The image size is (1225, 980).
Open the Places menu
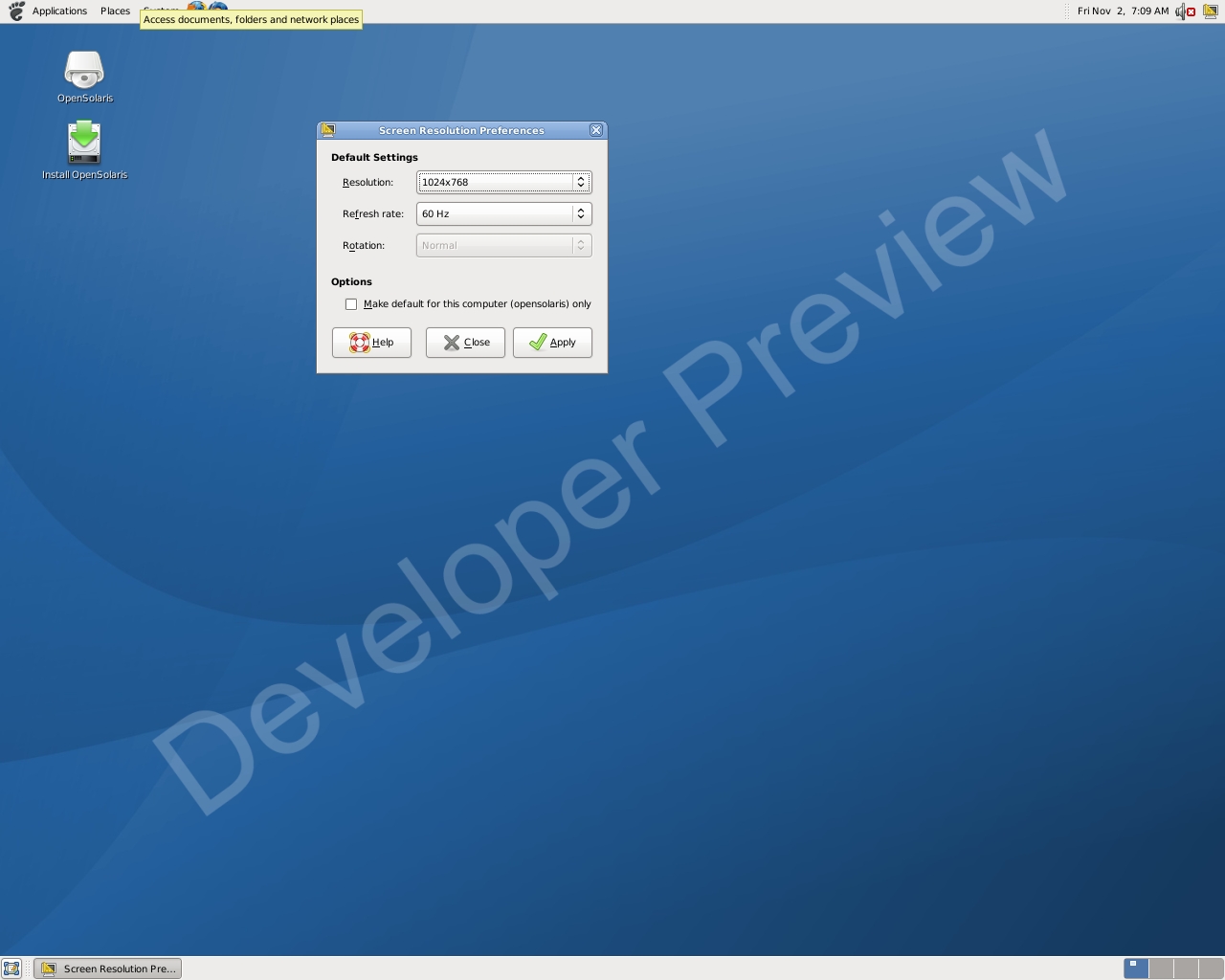pos(115,11)
